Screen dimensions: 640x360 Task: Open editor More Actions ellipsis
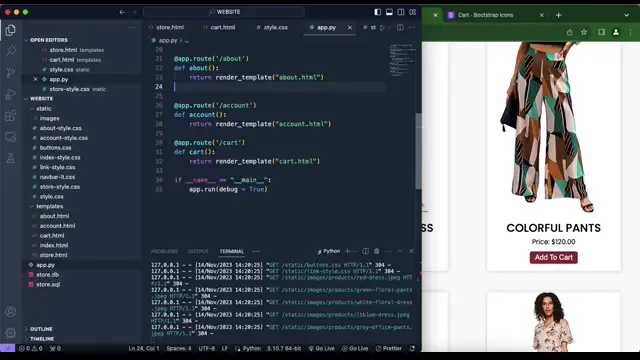(411, 27)
